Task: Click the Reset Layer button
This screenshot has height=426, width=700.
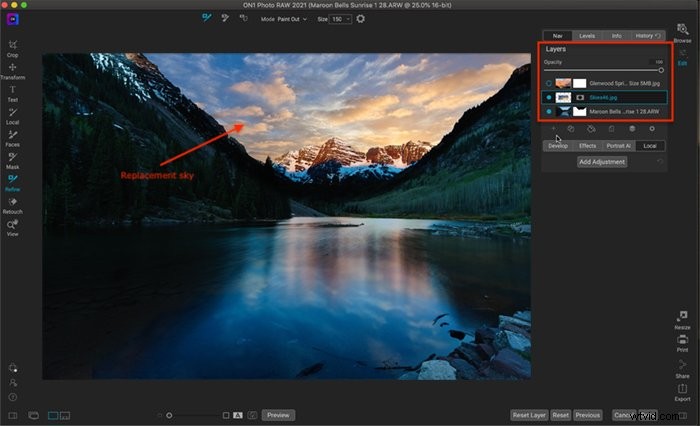Action: tap(529, 415)
